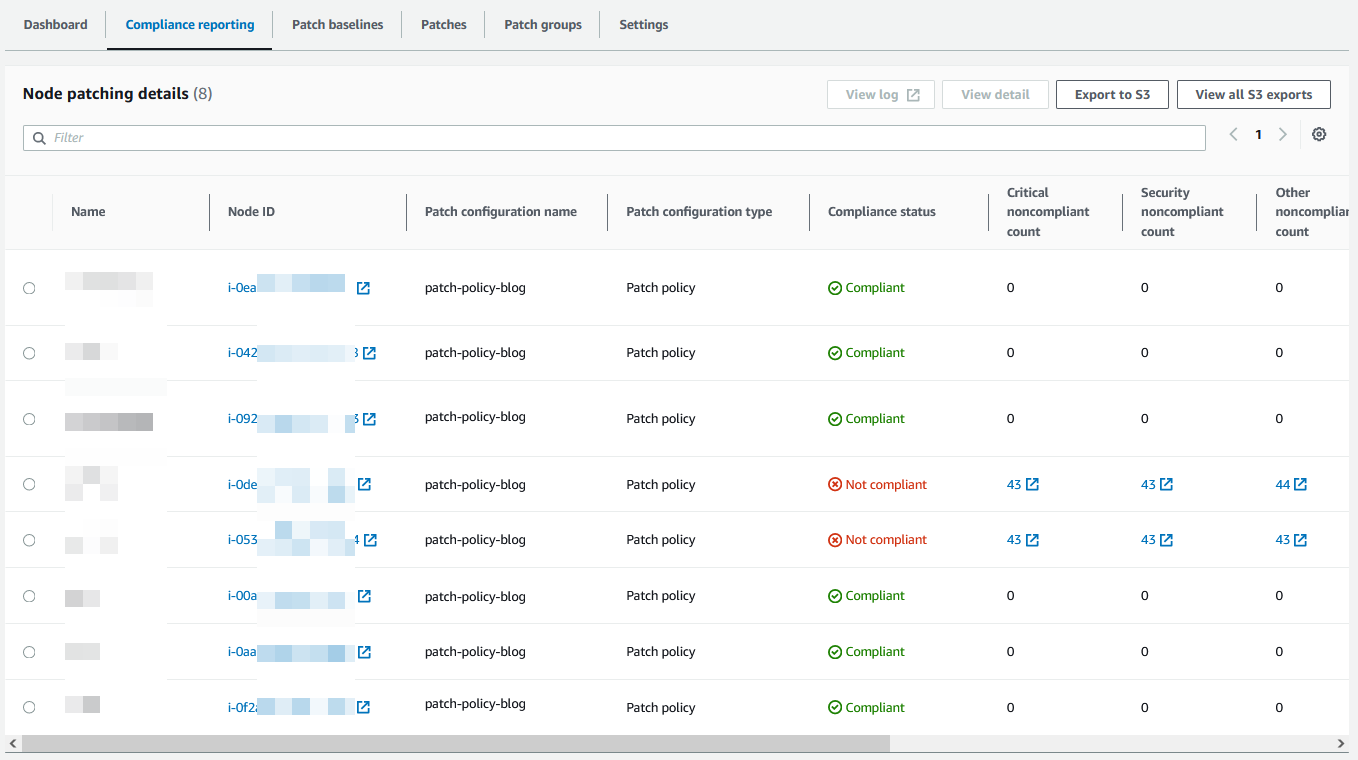Click external link icon next to node i-0de
1358x760 pixels.
[x=364, y=484]
